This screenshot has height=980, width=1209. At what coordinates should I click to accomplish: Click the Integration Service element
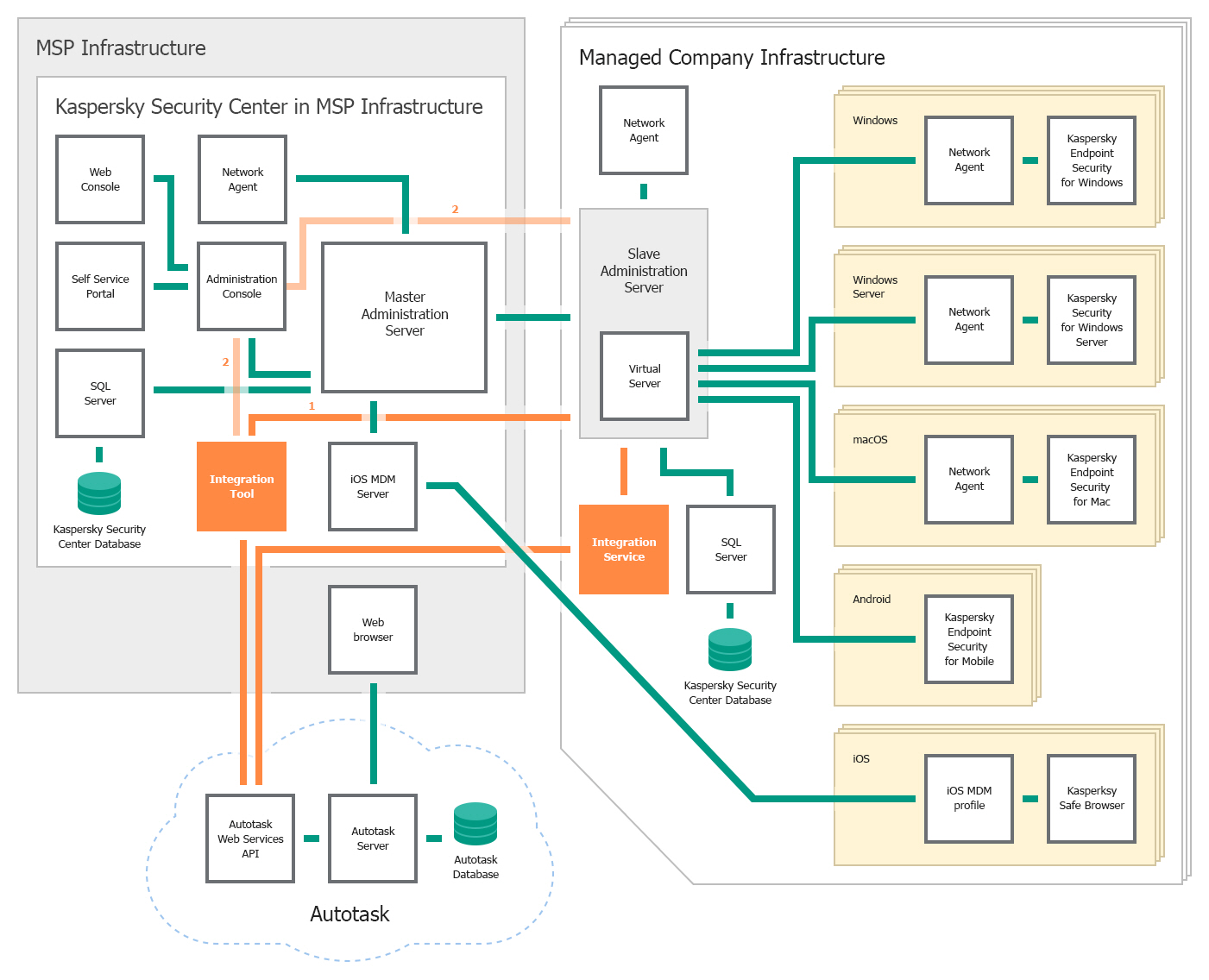point(624,550)
